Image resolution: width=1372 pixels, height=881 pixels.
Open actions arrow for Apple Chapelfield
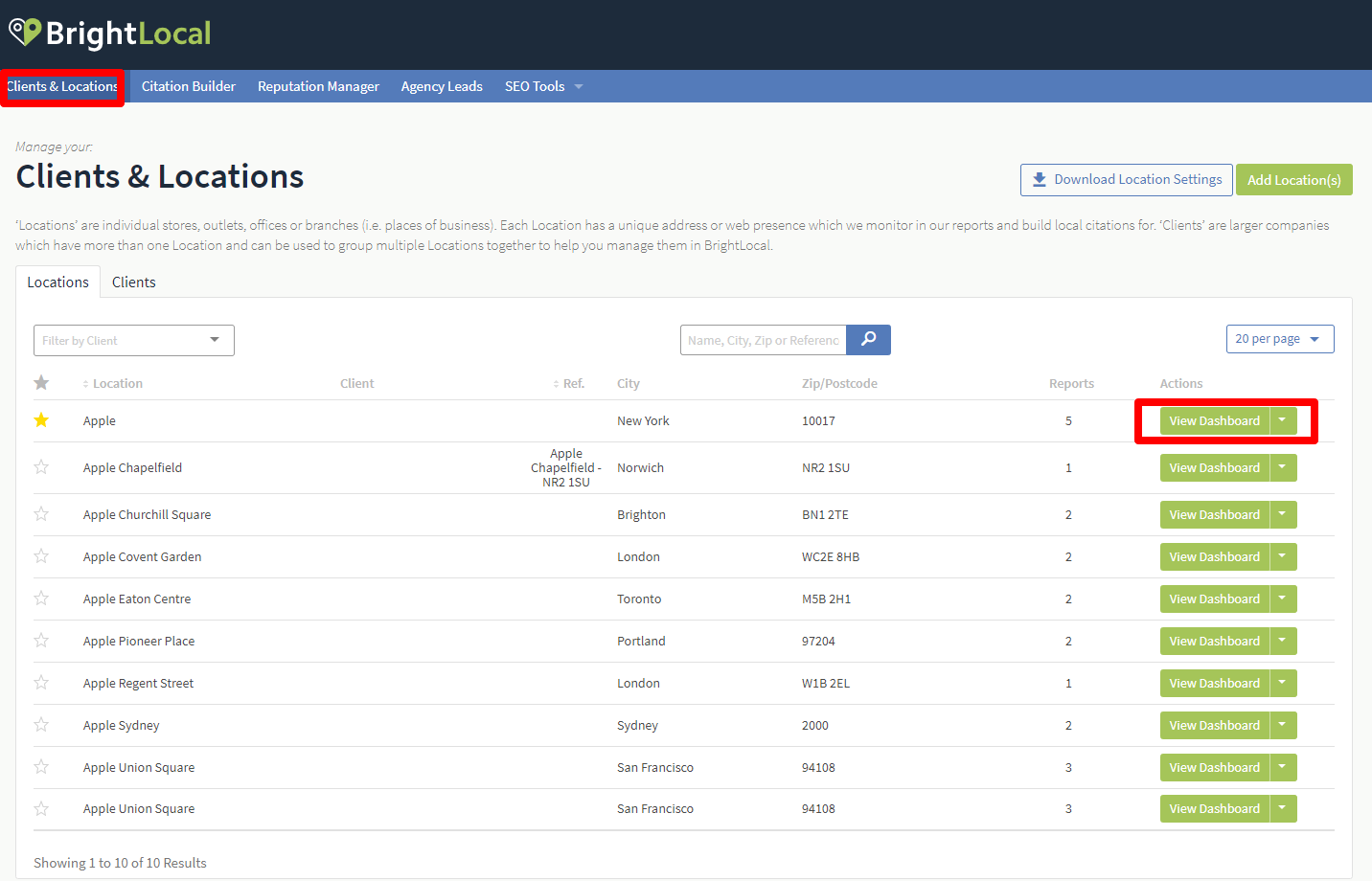pos(1283,467)
